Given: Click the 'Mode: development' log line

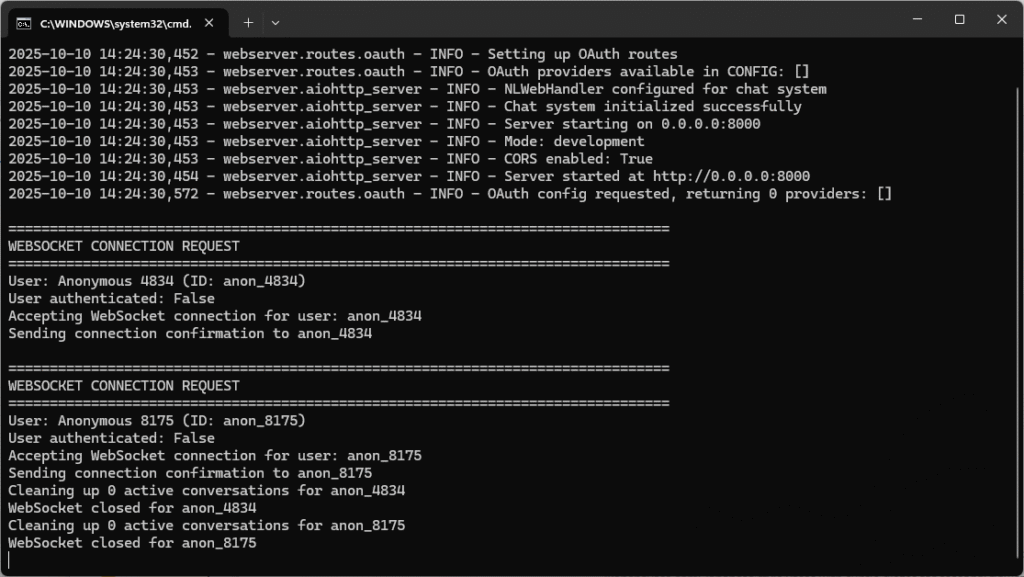Looking at the screenshot, I should point(400,141).
